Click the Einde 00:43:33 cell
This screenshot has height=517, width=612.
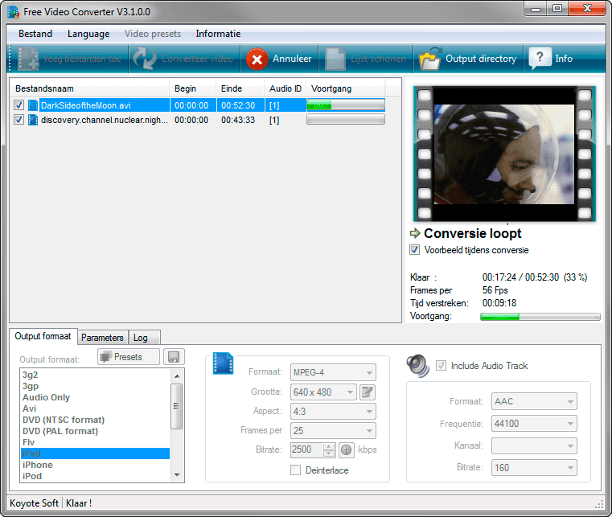point(238,120)
